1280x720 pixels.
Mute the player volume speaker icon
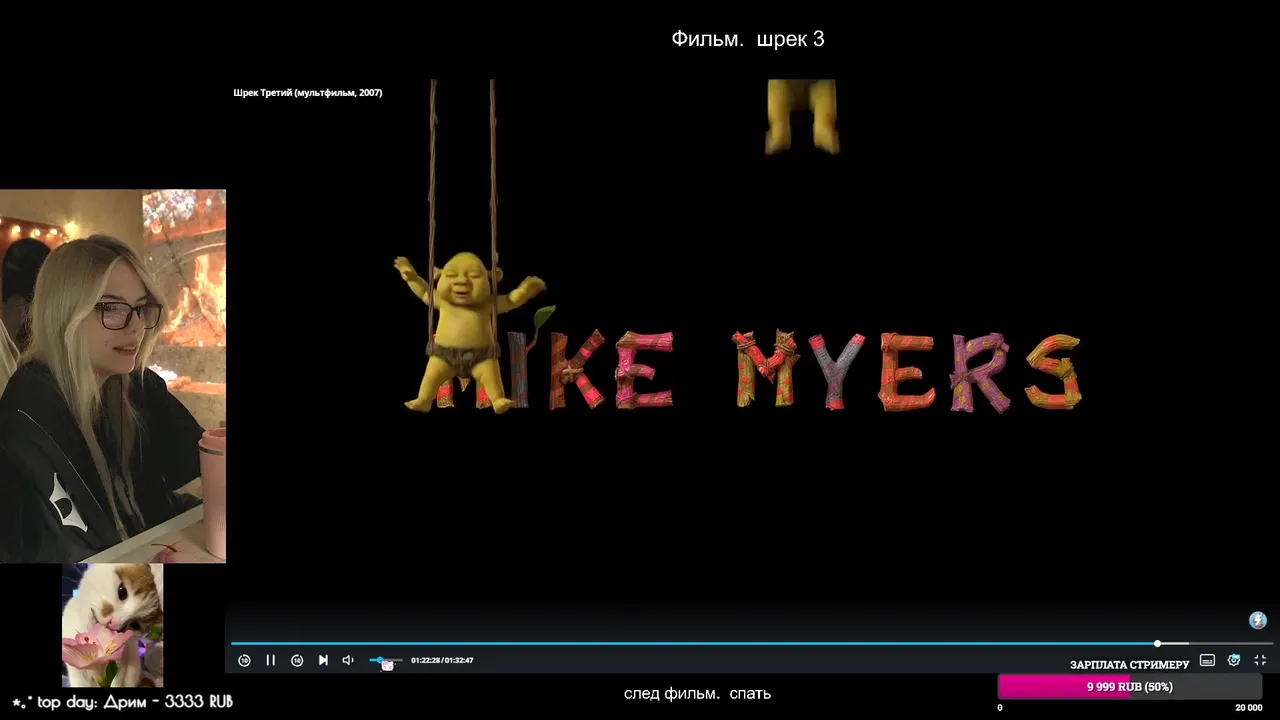pyautogui.click(x=348, y=660)
